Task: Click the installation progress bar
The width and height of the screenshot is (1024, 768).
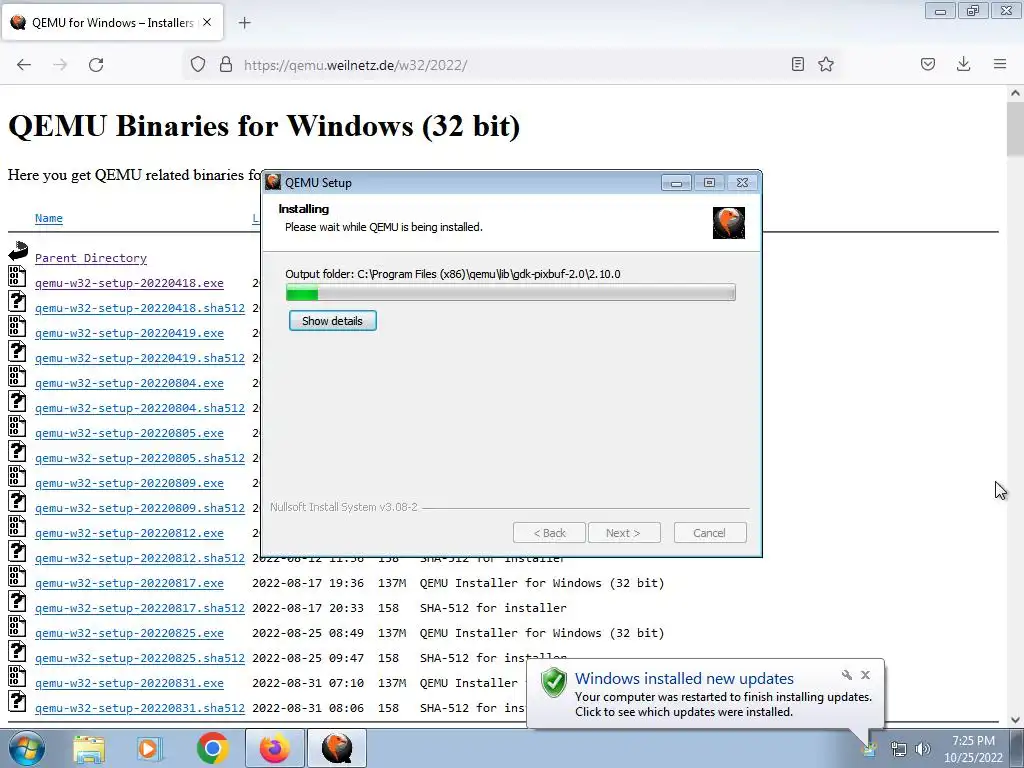Action: 511,293
